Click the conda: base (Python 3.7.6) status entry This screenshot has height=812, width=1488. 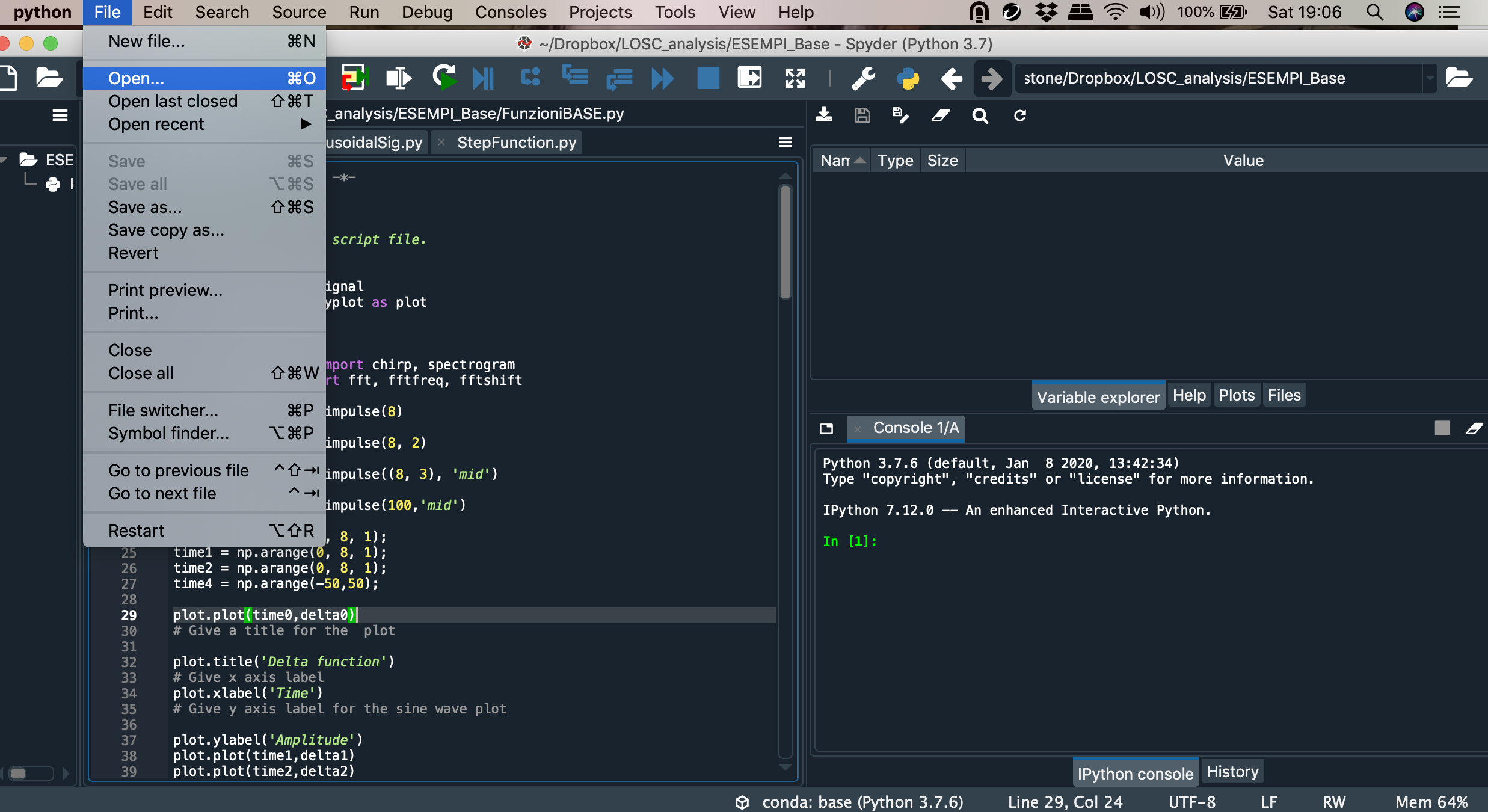click(849, 802)
